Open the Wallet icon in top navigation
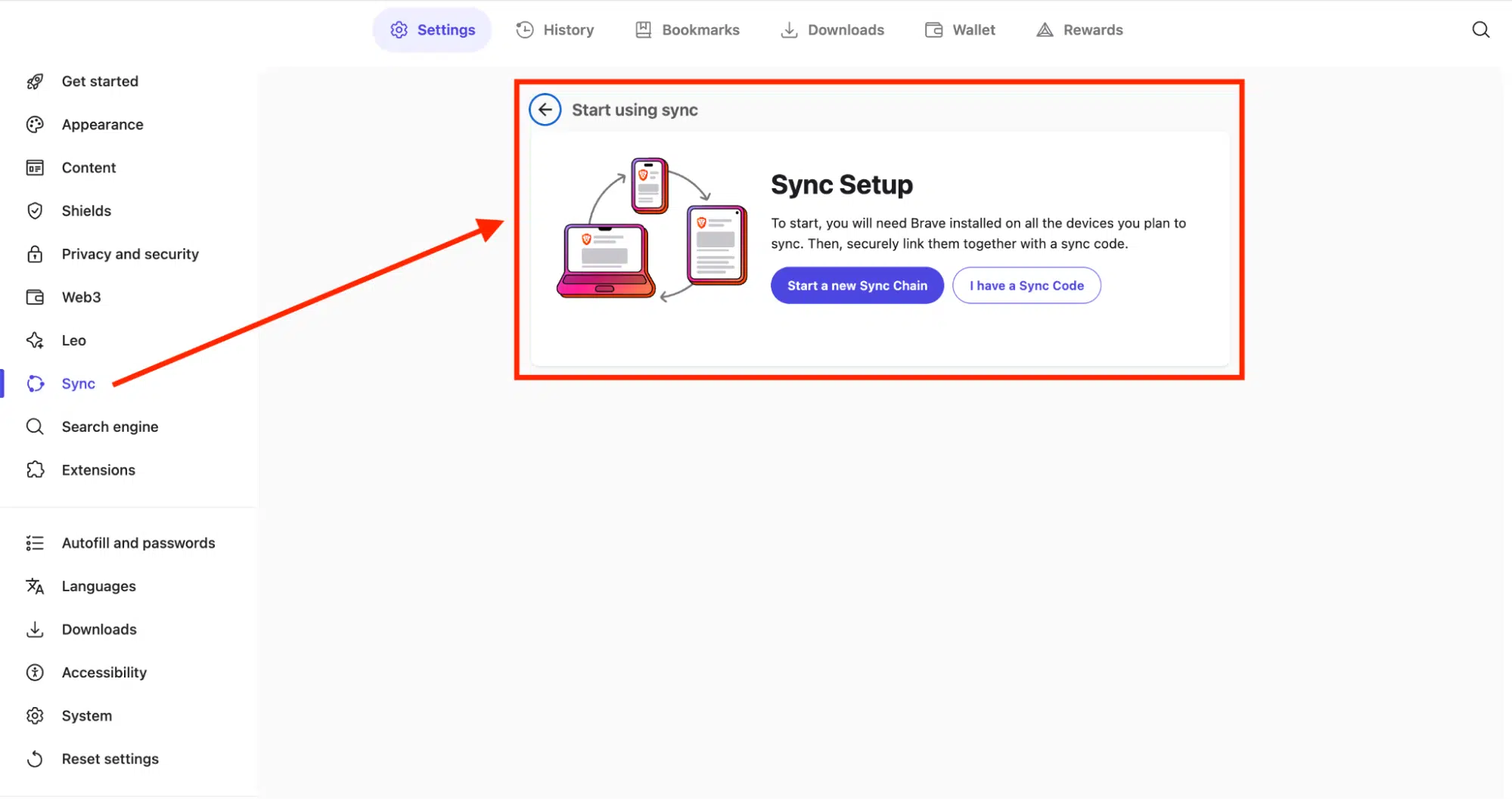The width and height of the screenshot is (1512, 800). (x=931, y=29)
